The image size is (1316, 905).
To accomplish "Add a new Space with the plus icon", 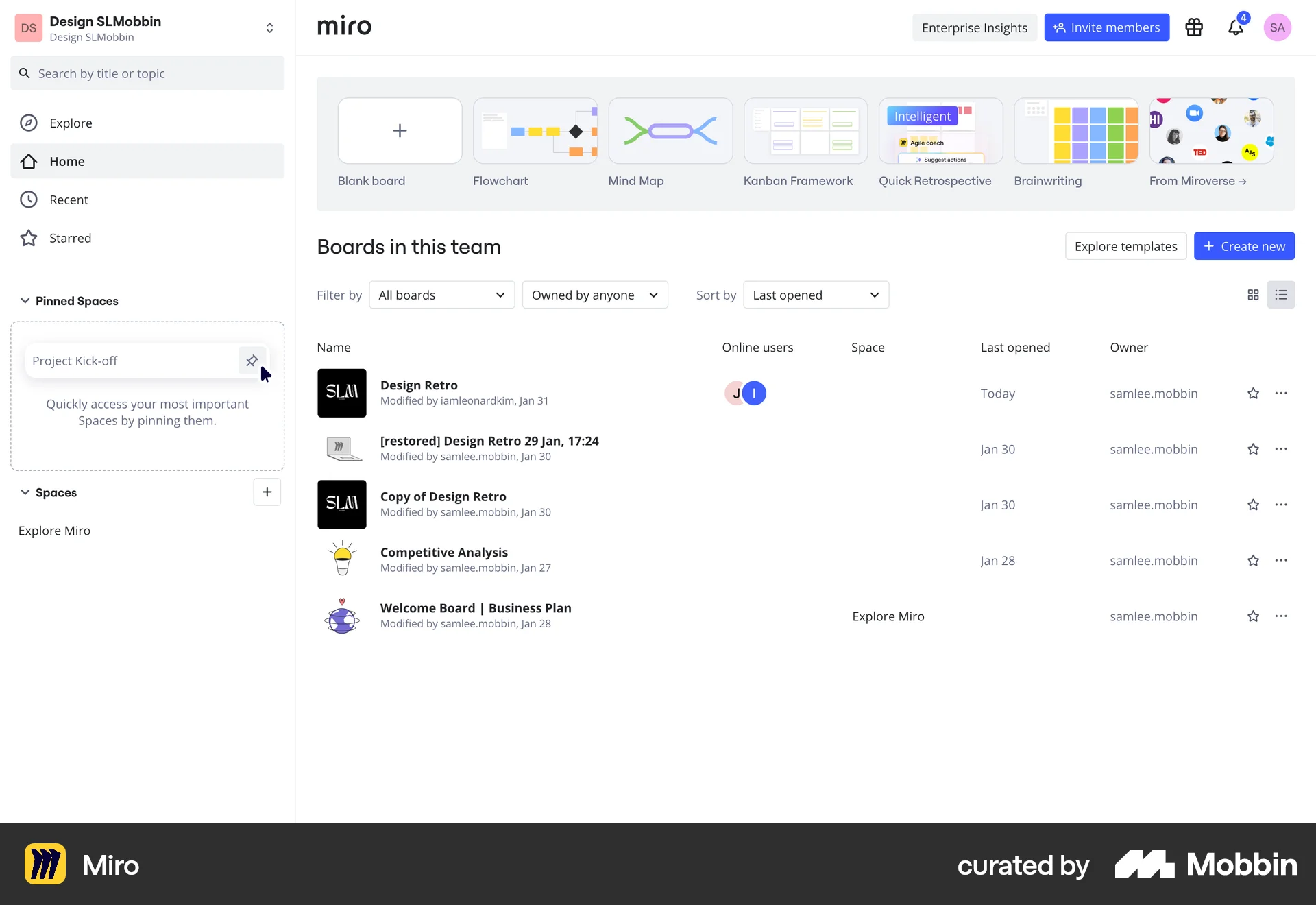I will tap(267, 492).
